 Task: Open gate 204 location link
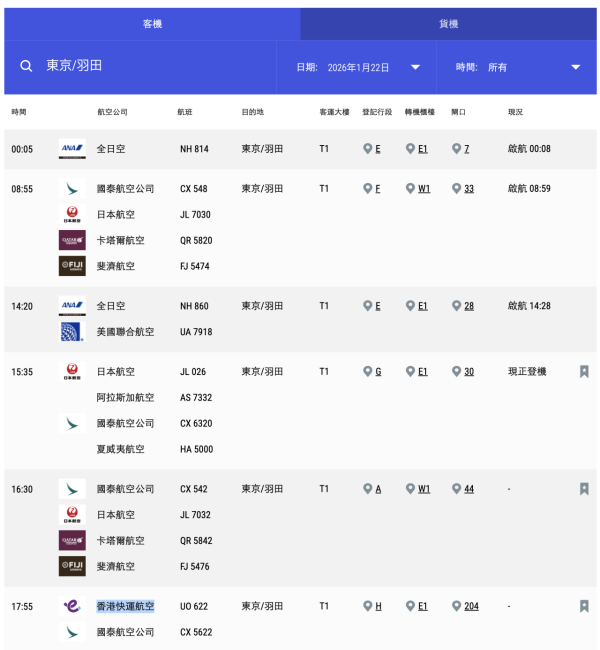point(471,606)
